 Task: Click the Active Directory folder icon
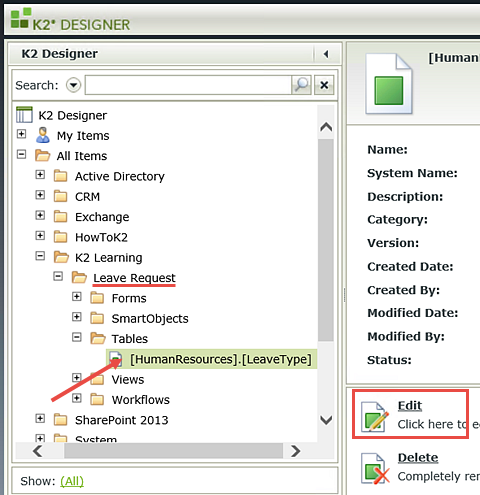coord(60,176)
